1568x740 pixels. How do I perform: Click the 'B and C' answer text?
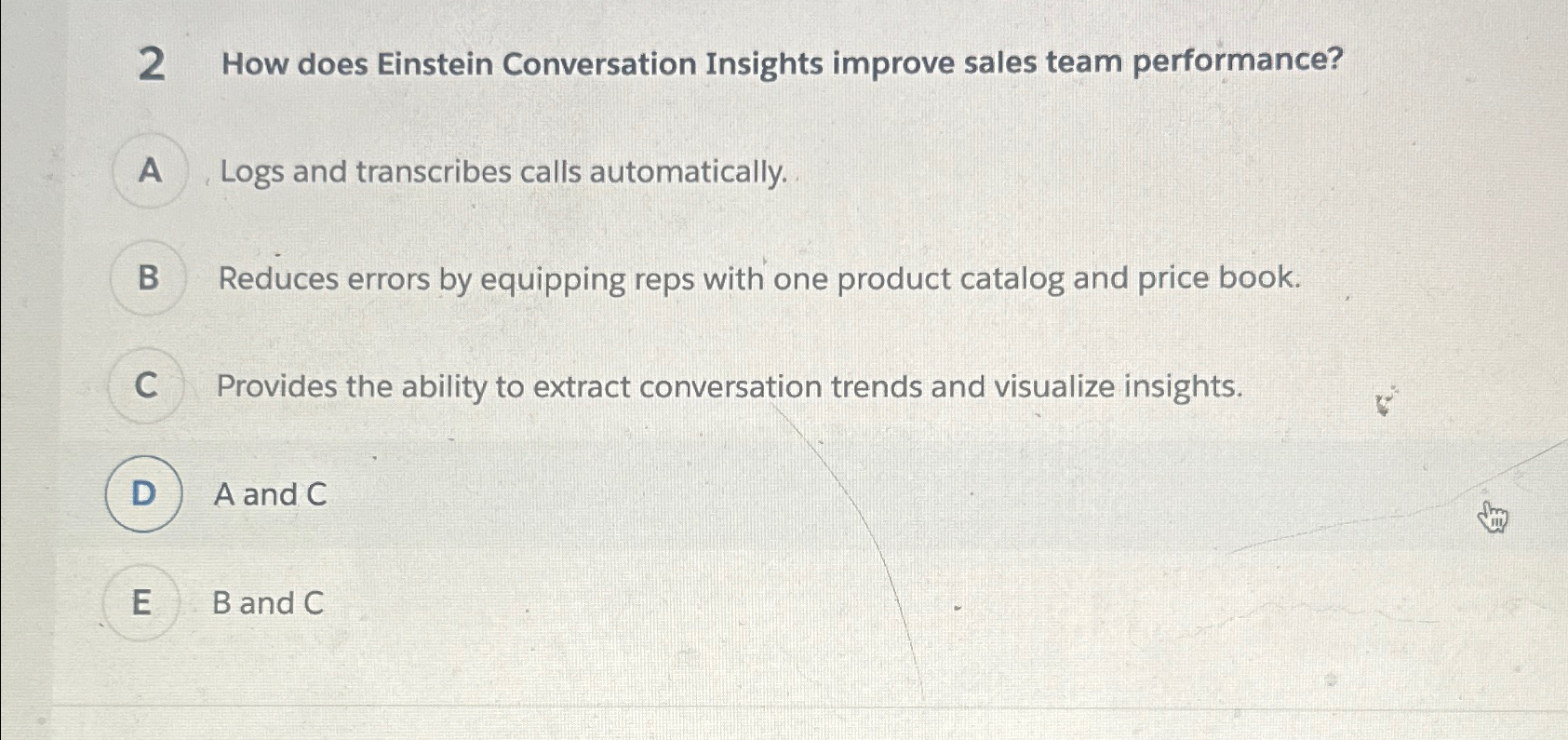[270, 604]
